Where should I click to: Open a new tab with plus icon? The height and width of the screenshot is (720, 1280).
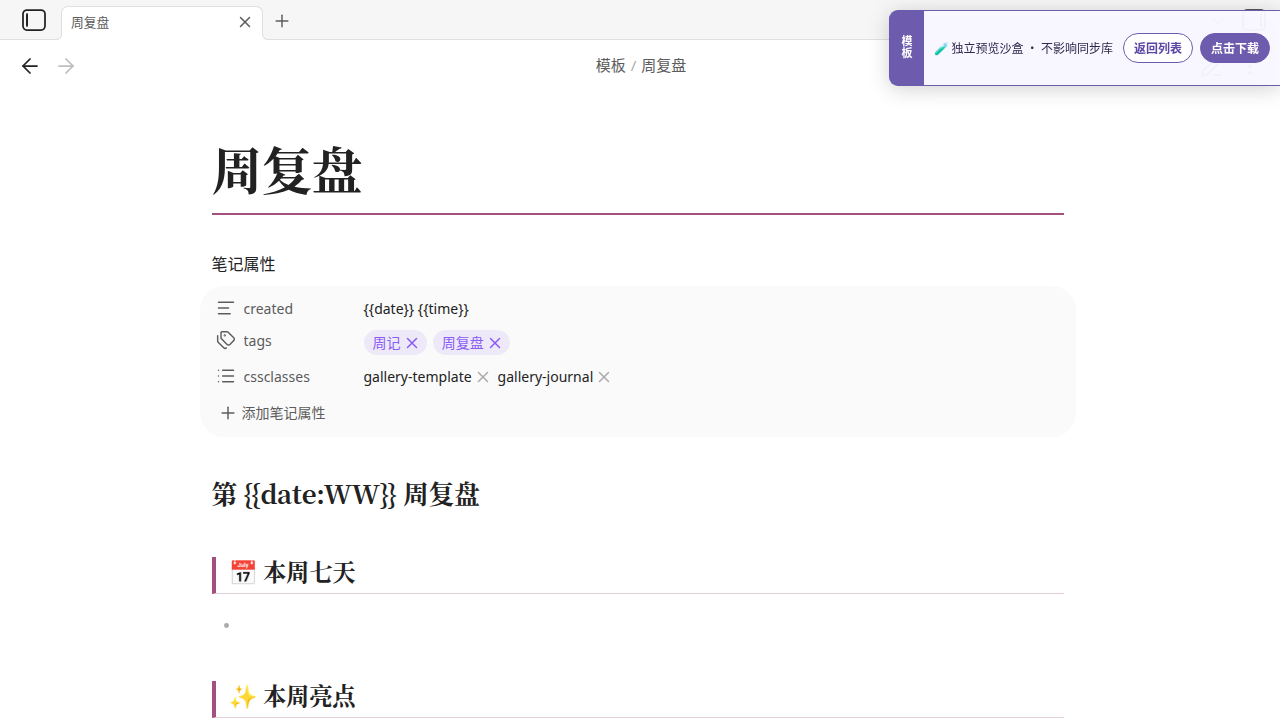[x=282, y=21]
